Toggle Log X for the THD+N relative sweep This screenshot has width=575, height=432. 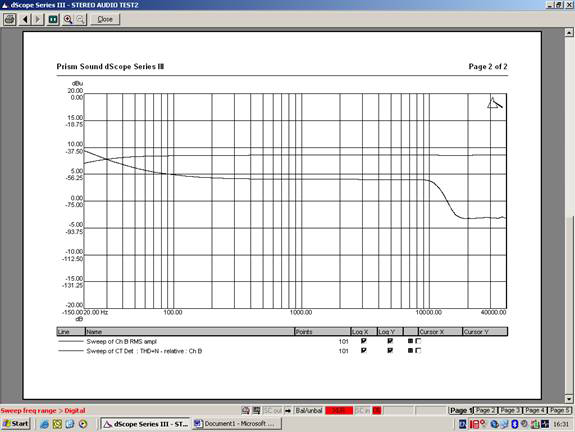[363, 351]
